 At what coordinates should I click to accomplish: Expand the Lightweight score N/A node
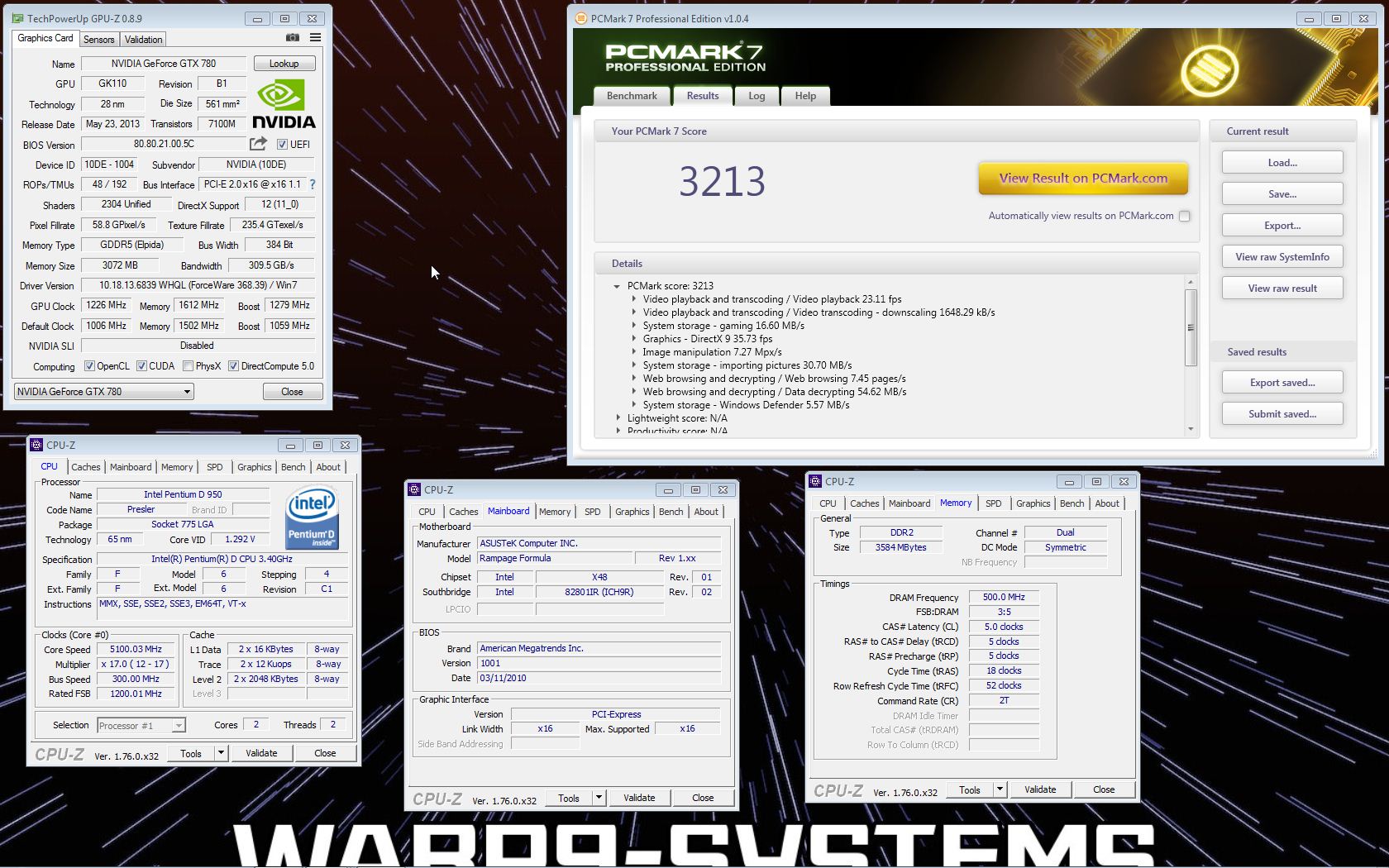click(618, 418)
